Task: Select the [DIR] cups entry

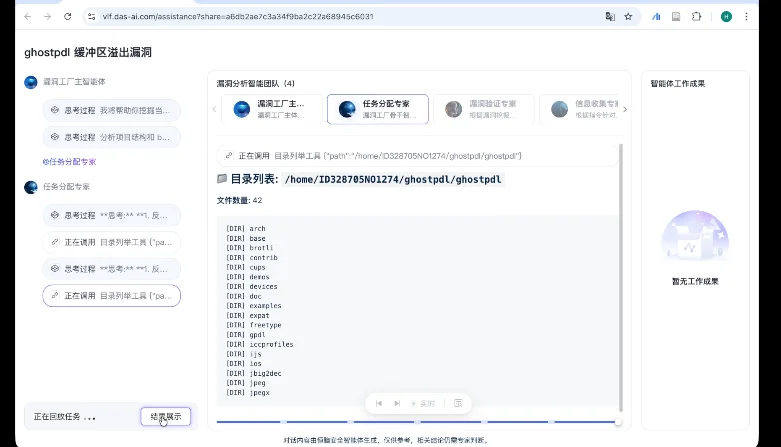Action: click(246, 268)
